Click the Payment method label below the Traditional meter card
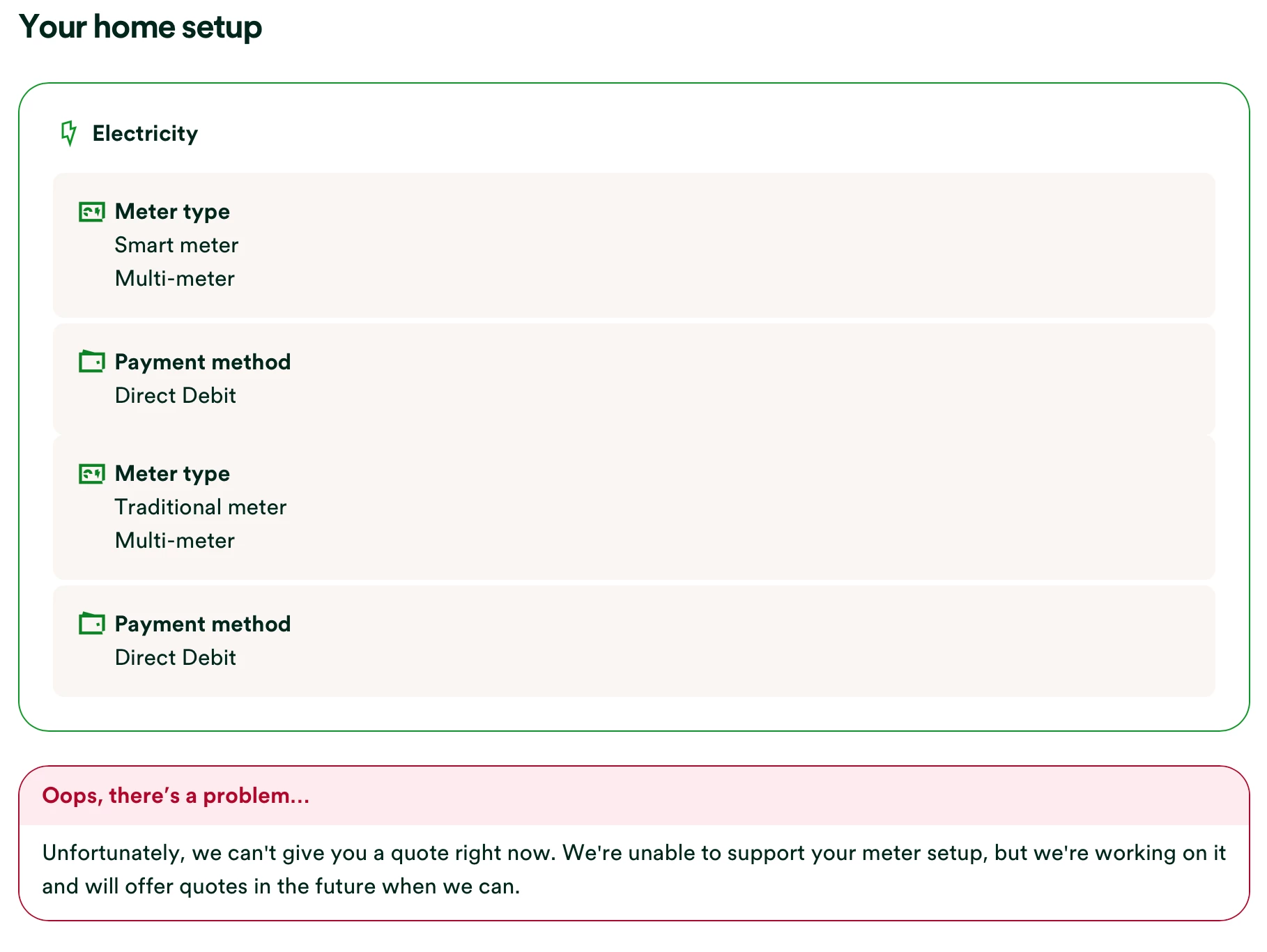 point(202,624)
